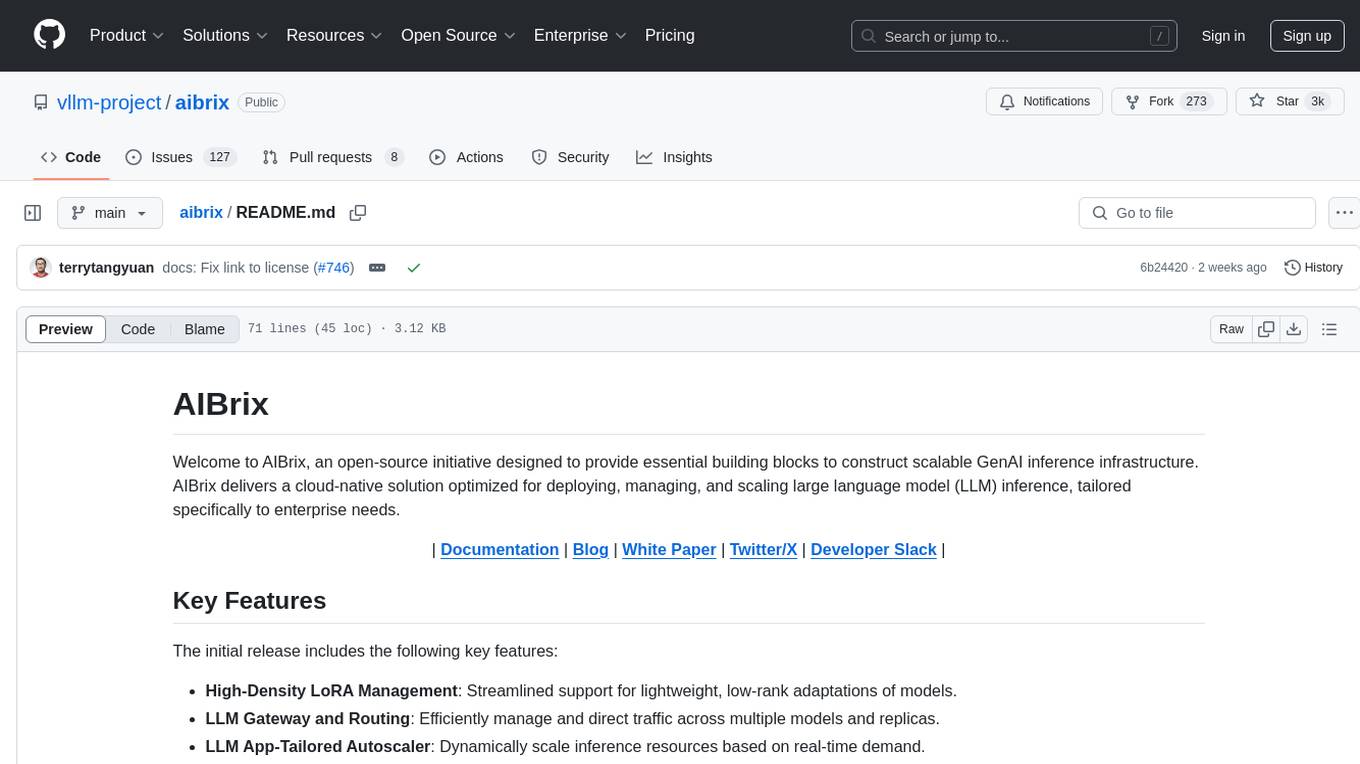The image size is (1360, 764).
Task: Select the Code view
Action: [138, 329]
